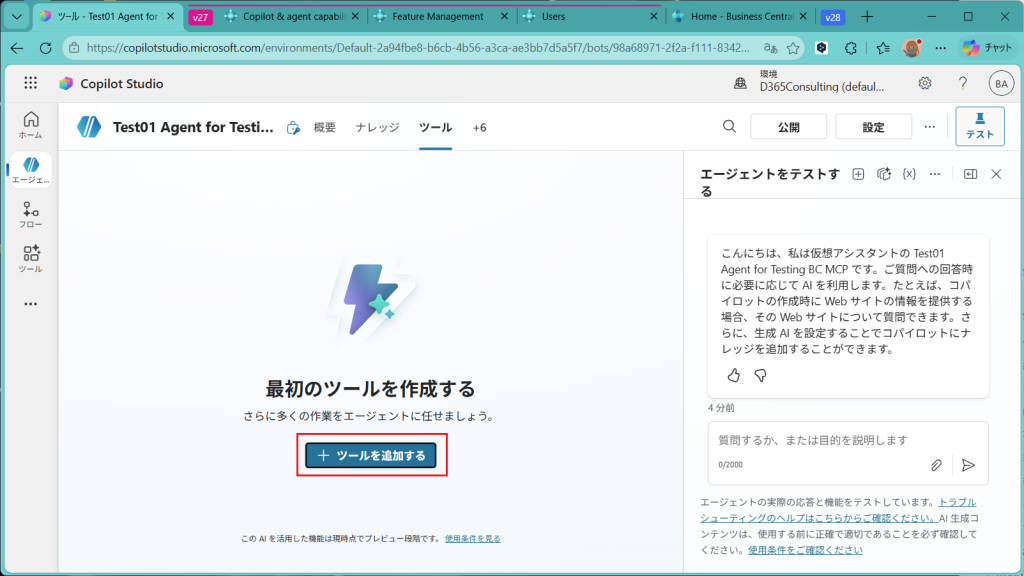
Task: Open Flows (フロー) in left sidebar
Action: click(x=30, y=215)
